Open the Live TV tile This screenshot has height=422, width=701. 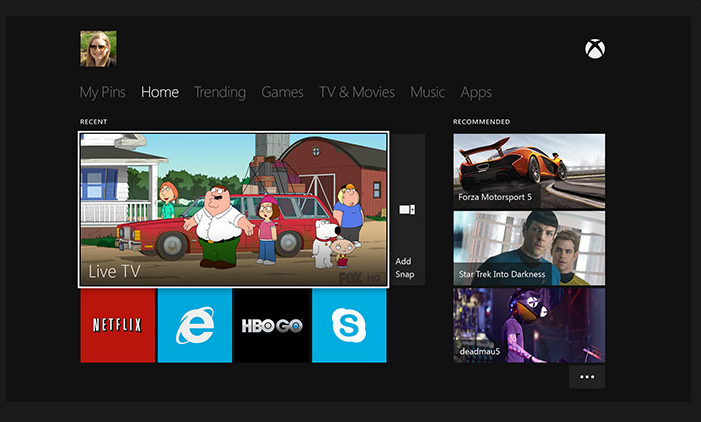coord(233,210)
